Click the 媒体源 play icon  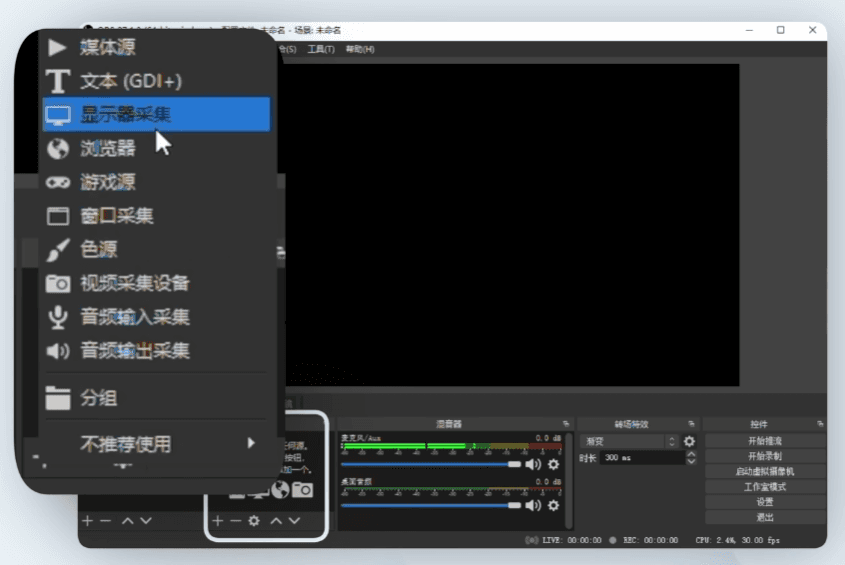[x=58, y=47]
